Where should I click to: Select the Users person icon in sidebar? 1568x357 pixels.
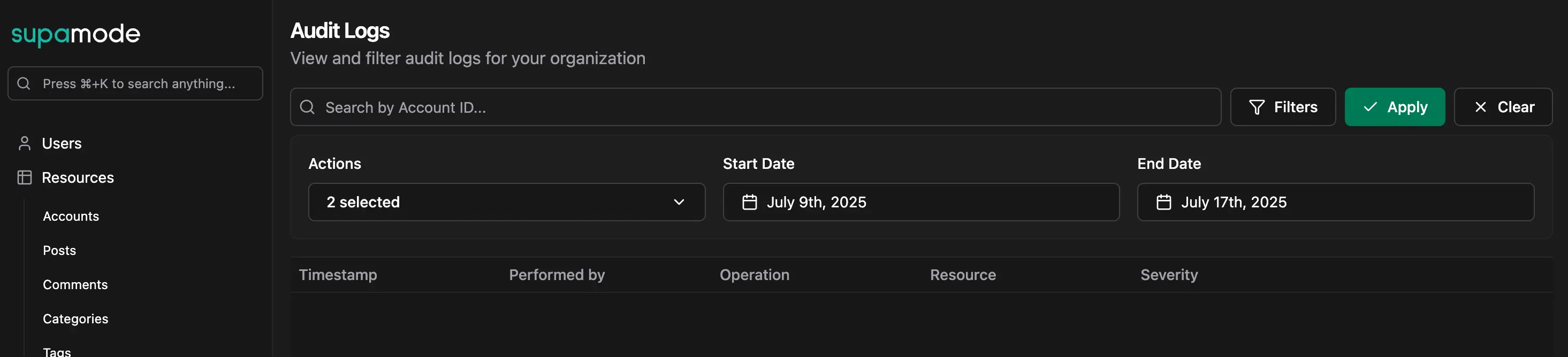pos(24,143)
